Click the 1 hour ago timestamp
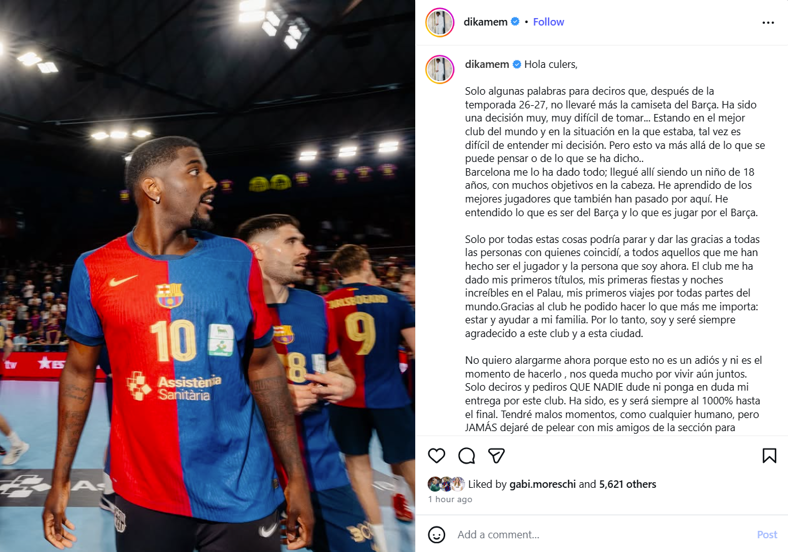The width and height of the screenshot is (788, 552). [x=450, y=499]
